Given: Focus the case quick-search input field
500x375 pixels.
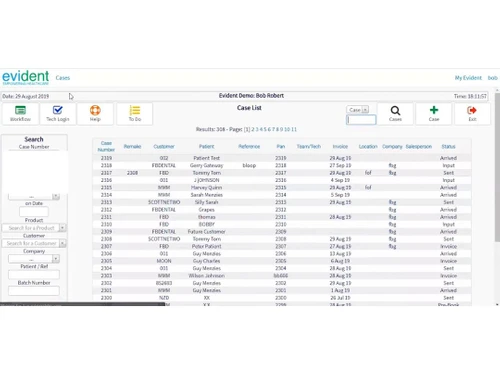Looking at the screenshot, I should pos(361,120).
